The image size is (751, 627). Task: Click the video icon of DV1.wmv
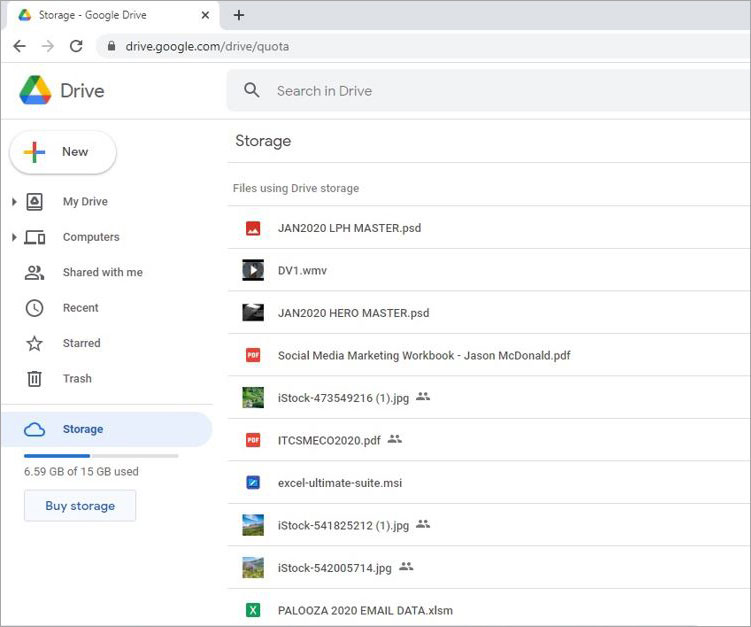click(x=253, y=270)
